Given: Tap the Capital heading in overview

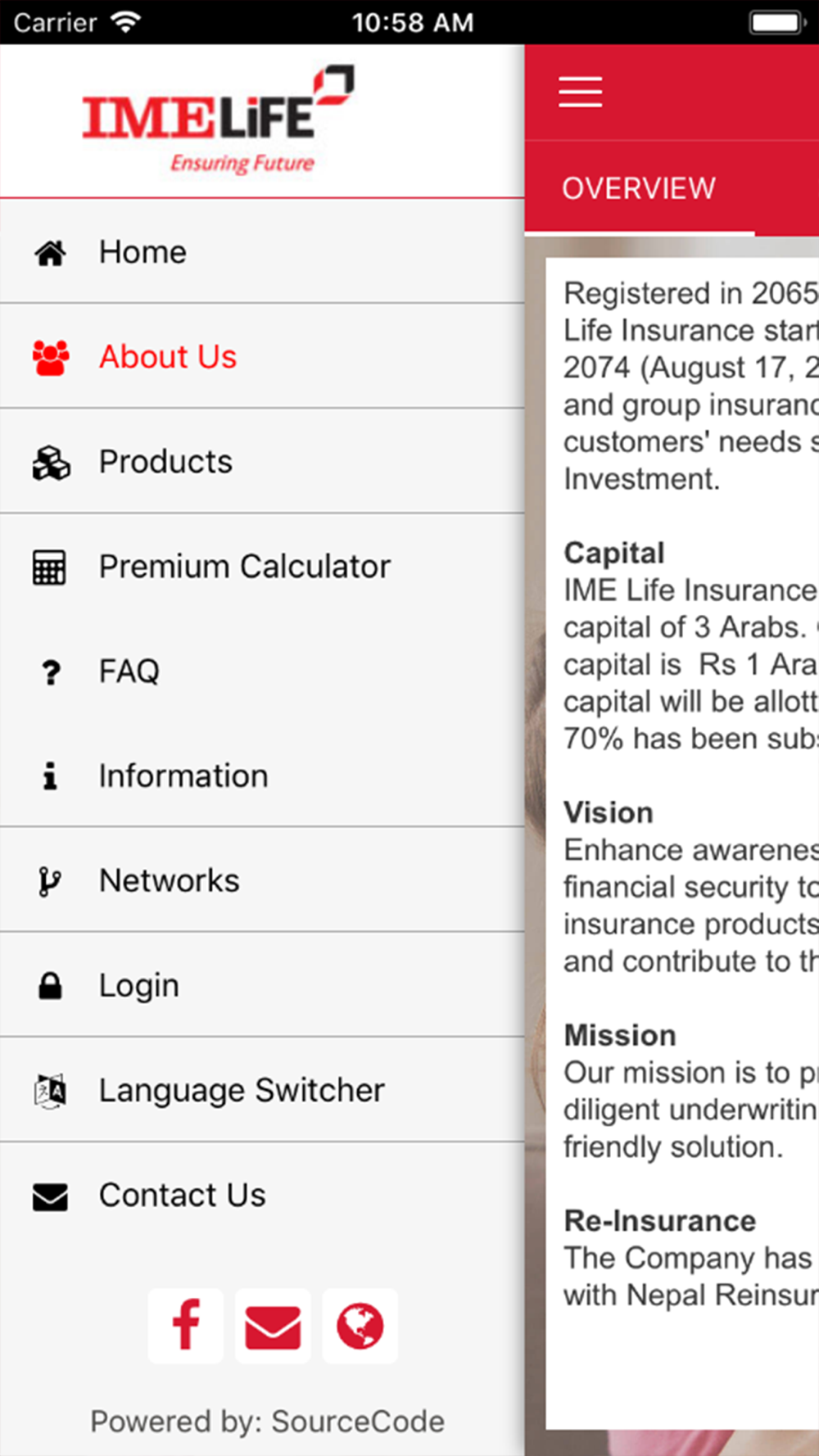Looking at the screenshot, I should pyautogui.click(x=614, y=553).
